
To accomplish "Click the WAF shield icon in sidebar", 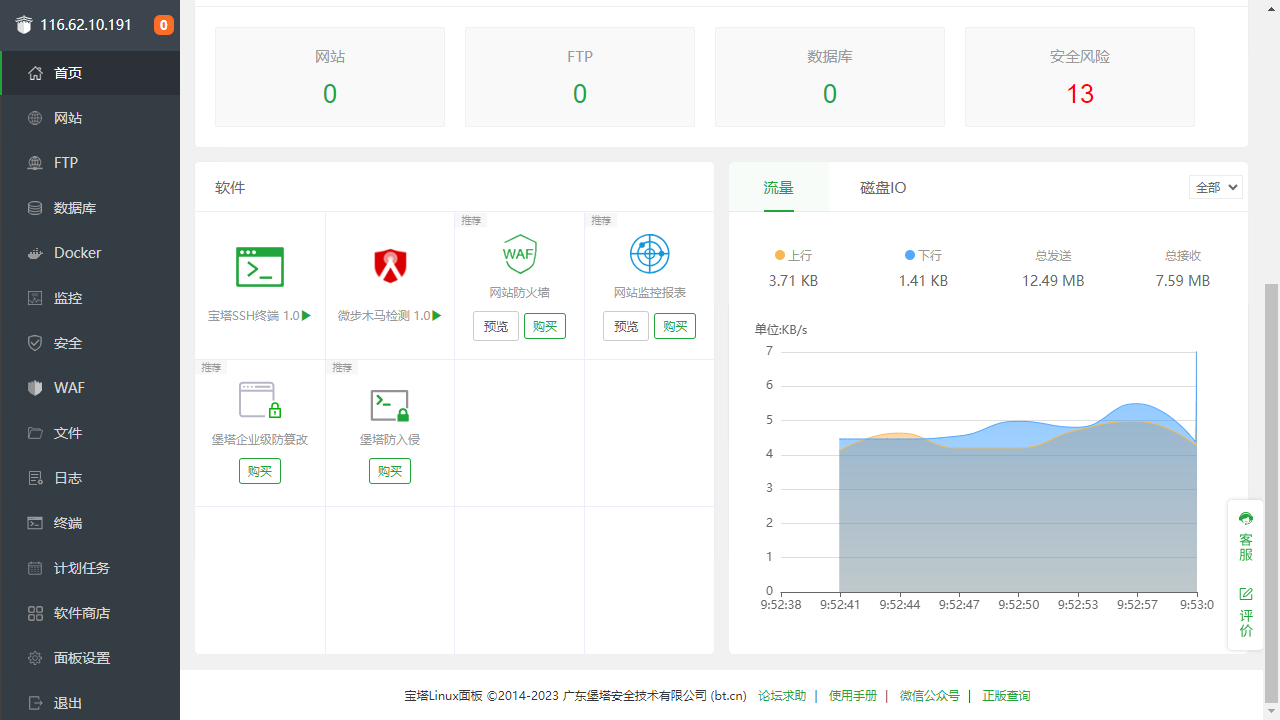I will (x=35, y=388).
